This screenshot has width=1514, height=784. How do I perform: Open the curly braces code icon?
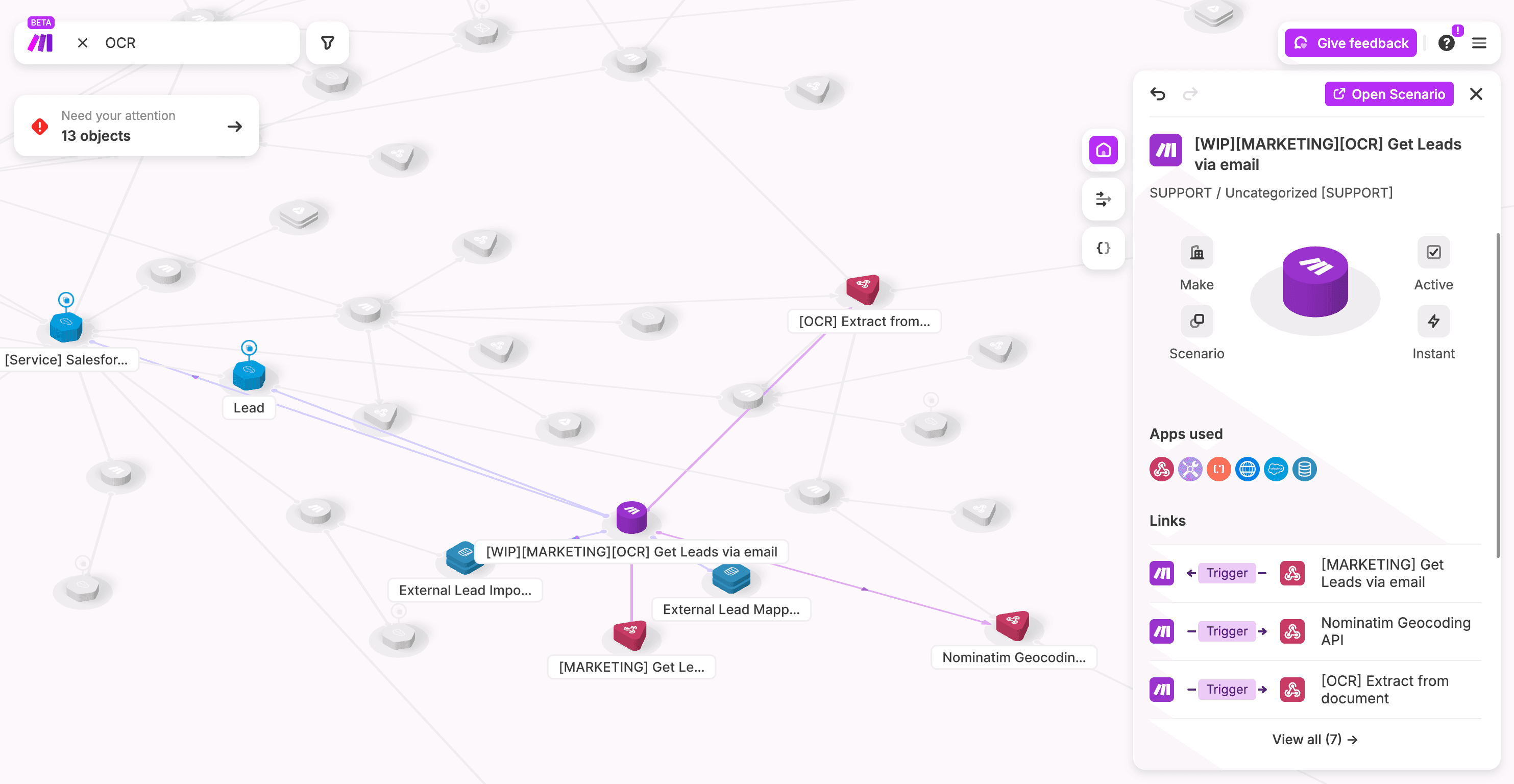click(x=1103, y=248)
